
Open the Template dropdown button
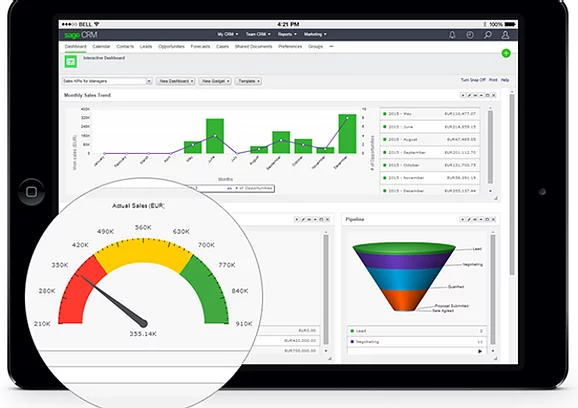pos(248,81)
